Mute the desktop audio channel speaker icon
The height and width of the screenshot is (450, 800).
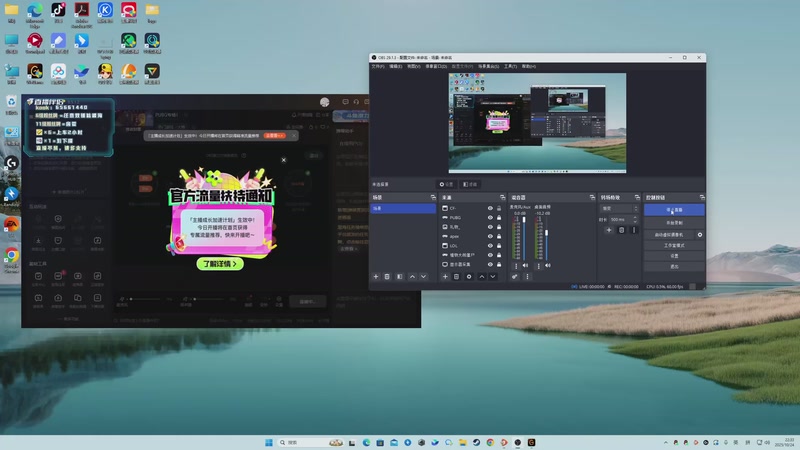(548, 265)
